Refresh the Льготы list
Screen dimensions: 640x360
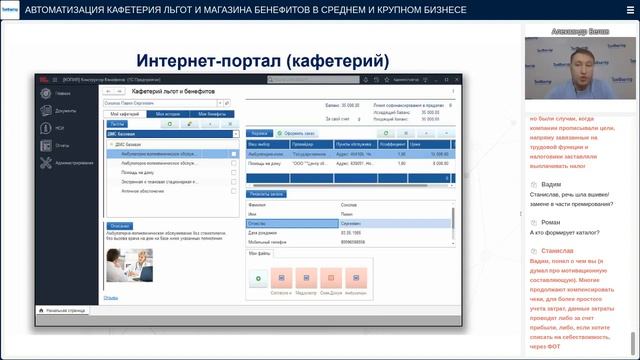(170, 124)
